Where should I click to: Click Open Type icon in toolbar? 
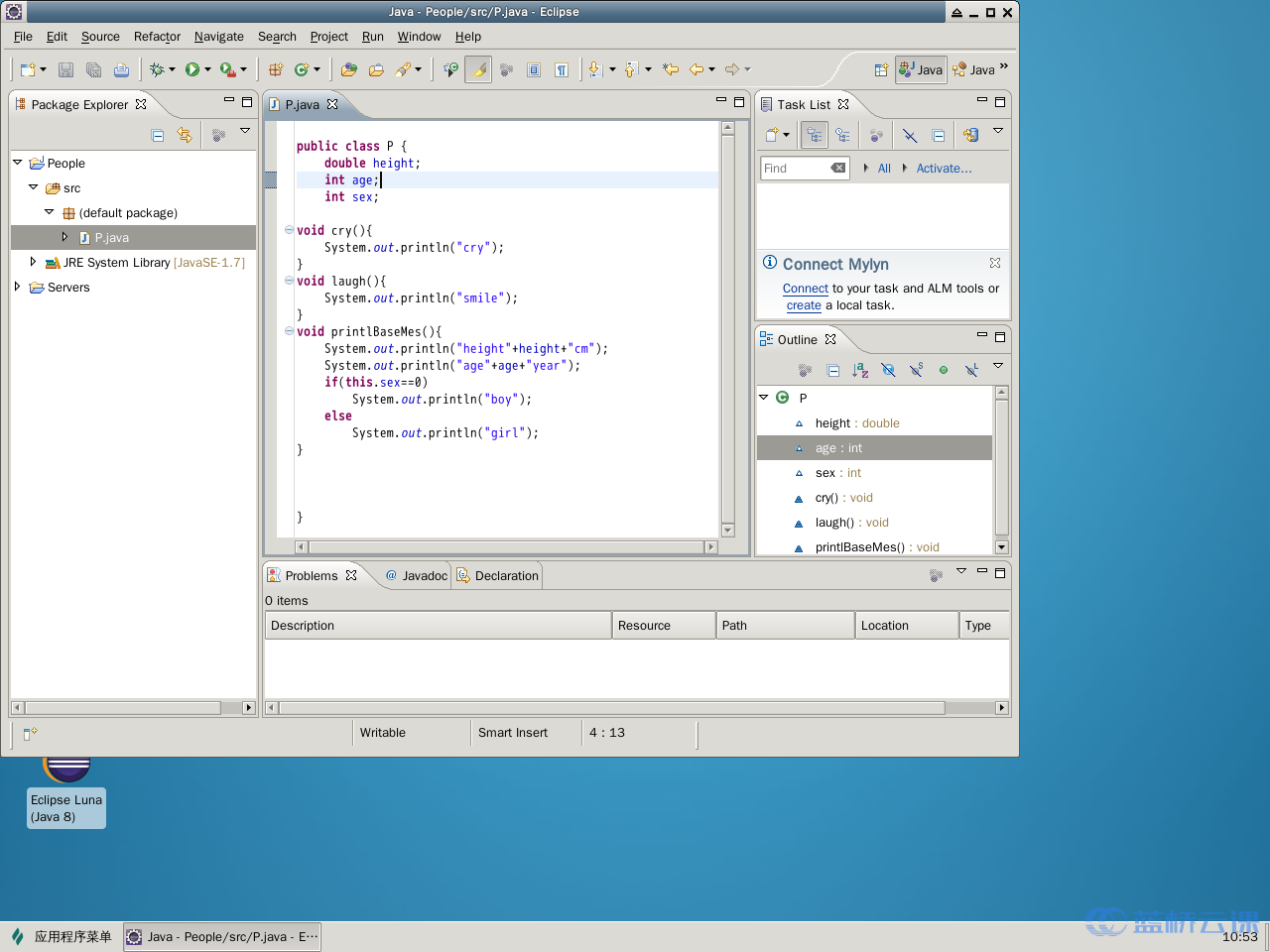coord(348,69)
